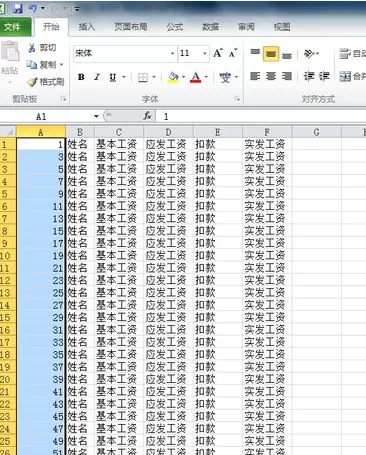The image size is (366, 455).
Task: Open the 复制 dropdown arrow
Action: pyautogui.click(x=62, y=65)
